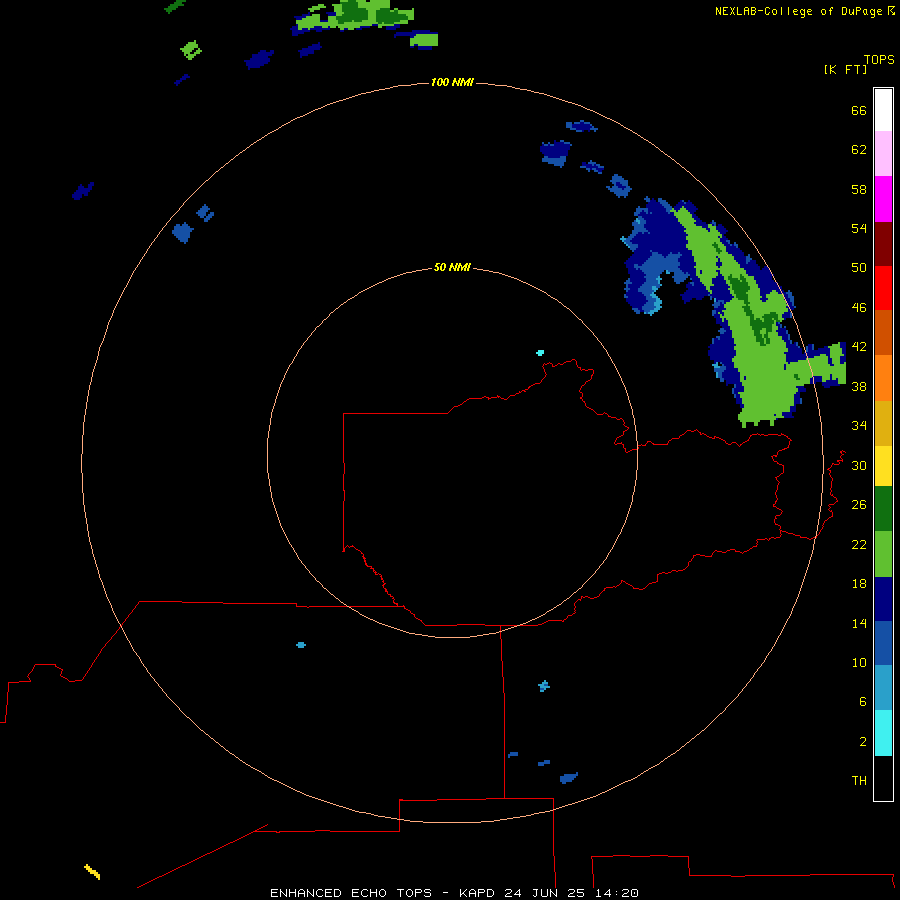The image size is (900, 900).
Task: Click the "14:20" time stamp
Action: point(617,893)
